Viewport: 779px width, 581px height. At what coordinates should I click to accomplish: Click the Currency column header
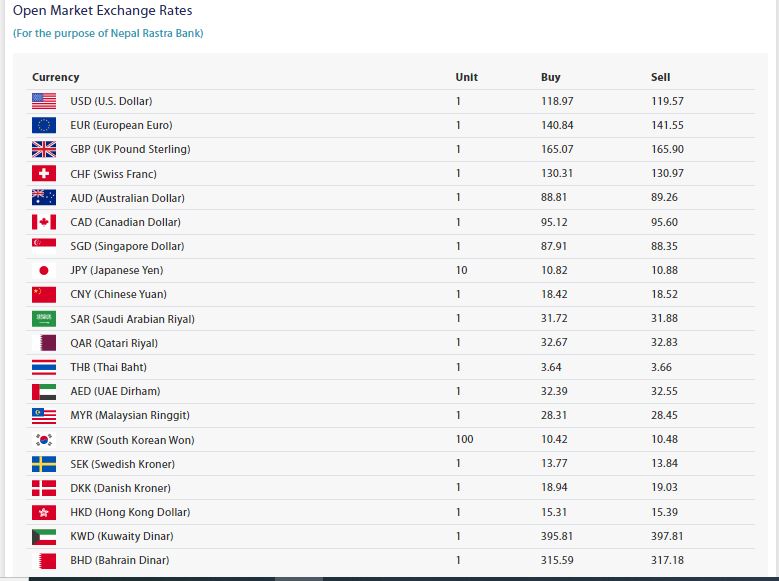pyautogui.click(x=55, y=77)
